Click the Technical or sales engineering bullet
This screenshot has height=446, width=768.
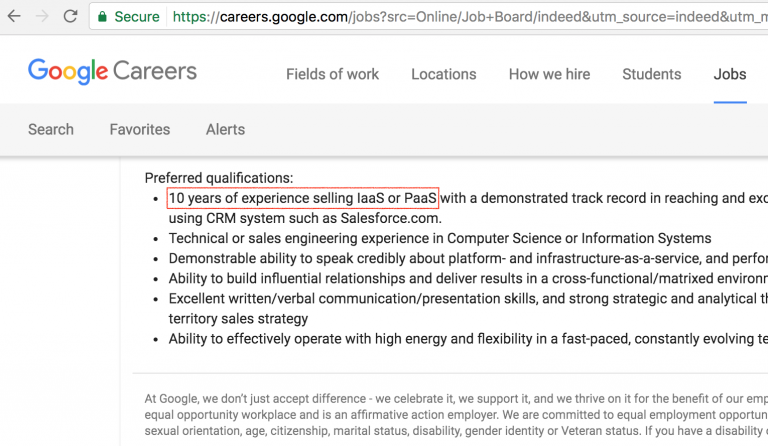440,238
